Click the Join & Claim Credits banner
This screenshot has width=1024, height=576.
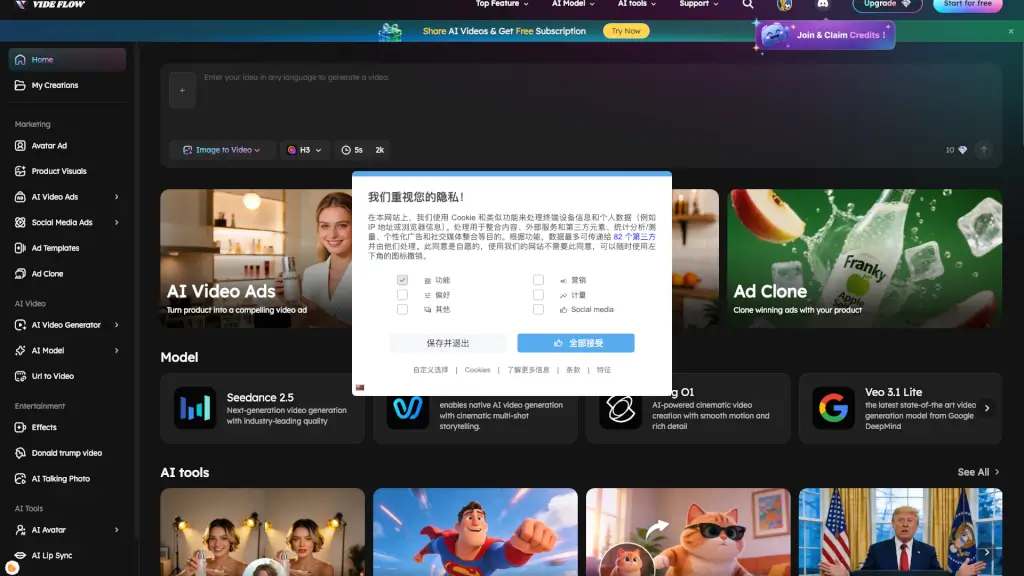pos(825,35)
